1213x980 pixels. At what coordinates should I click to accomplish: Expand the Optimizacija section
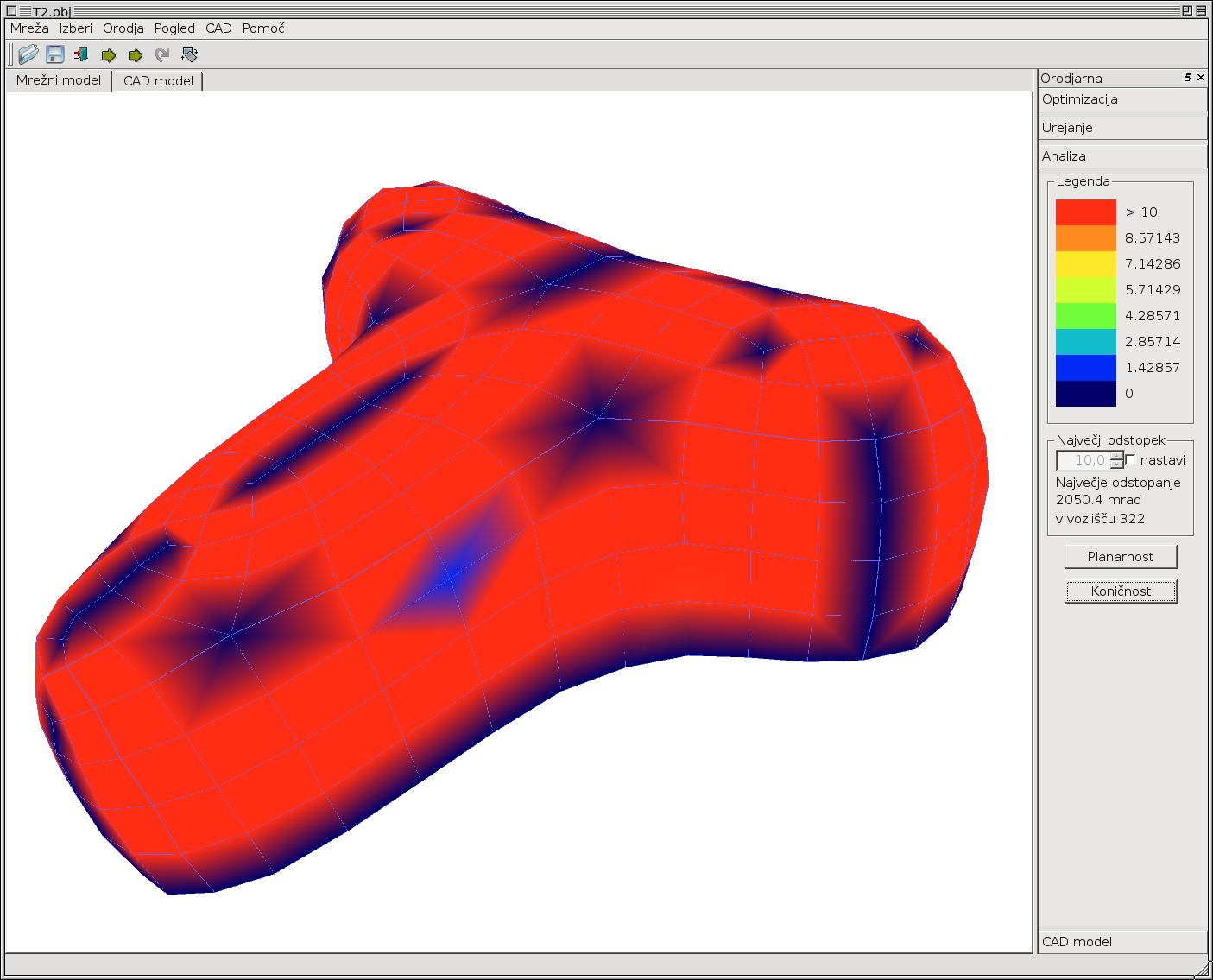(1121, 99)
